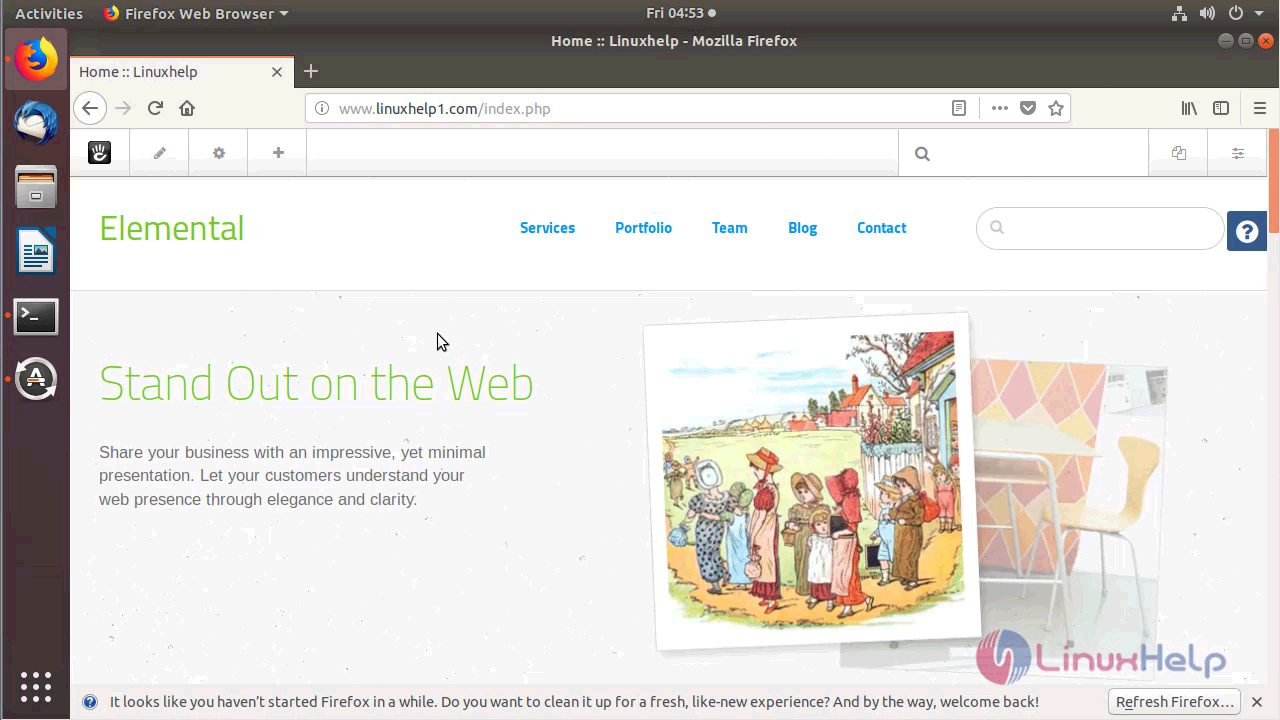
Task: Toggle reader view icon
Action: pos(959,108)
